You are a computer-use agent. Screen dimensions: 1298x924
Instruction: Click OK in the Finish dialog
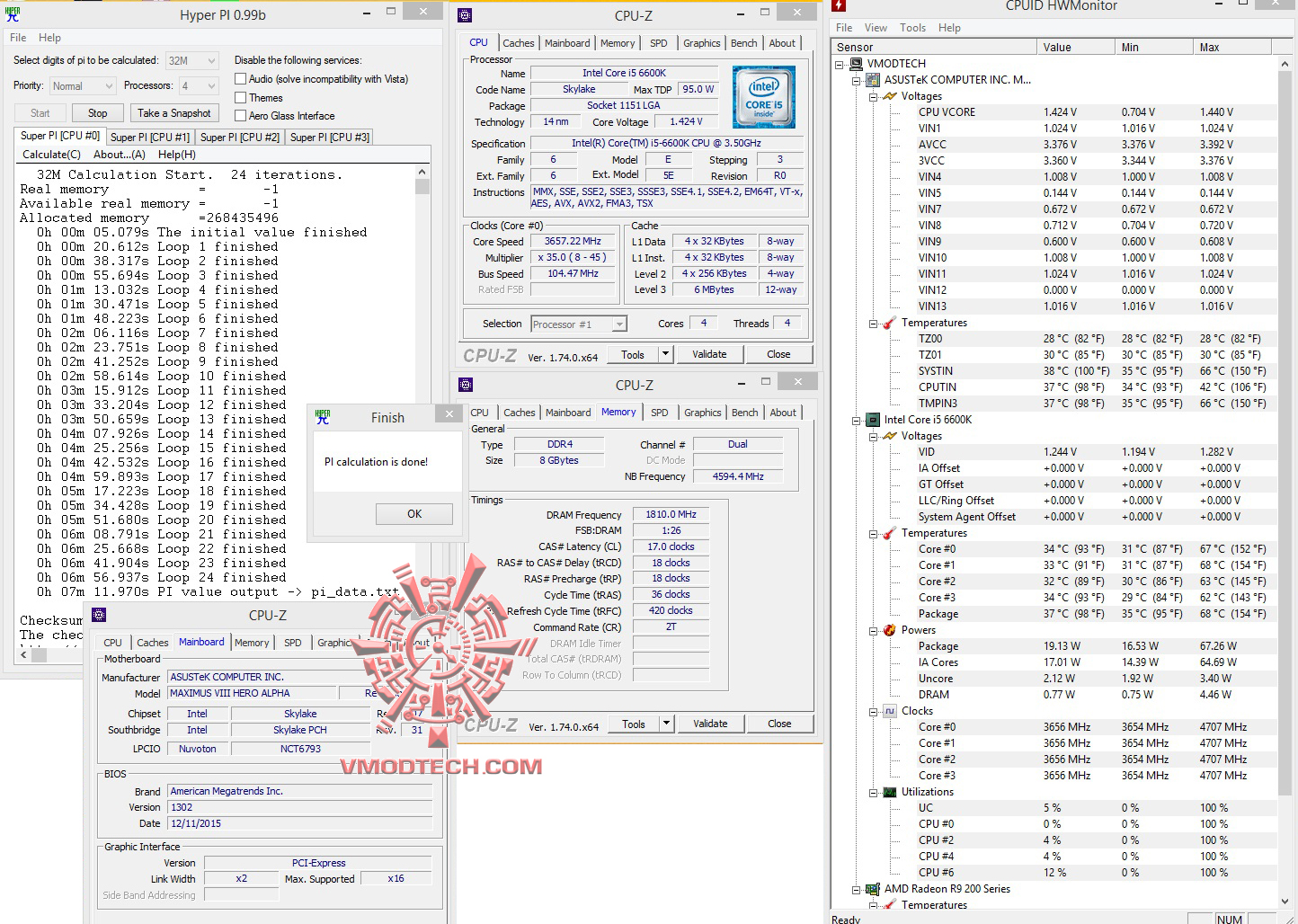coord(414,514)
